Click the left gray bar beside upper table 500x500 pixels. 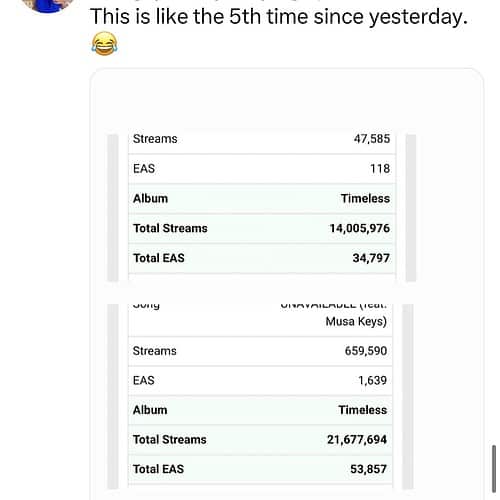point(113,208)
